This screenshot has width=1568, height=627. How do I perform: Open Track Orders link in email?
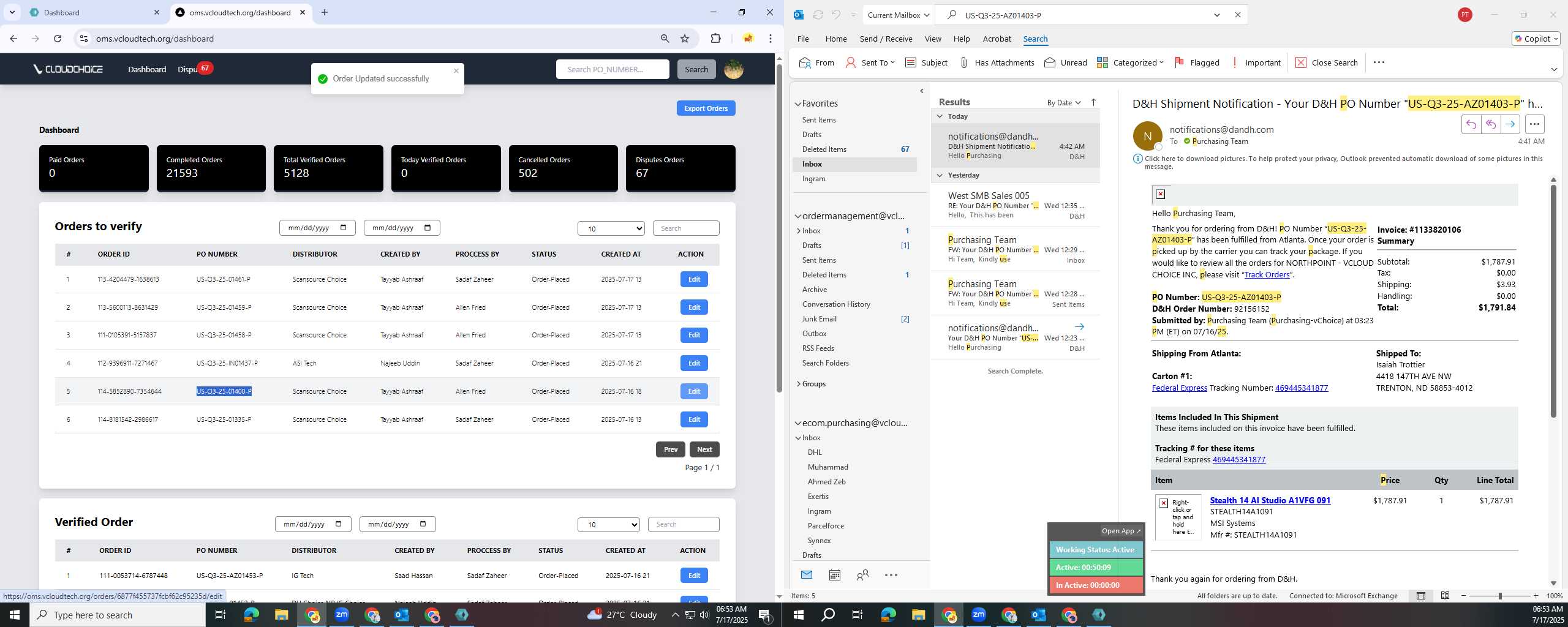1267,274
